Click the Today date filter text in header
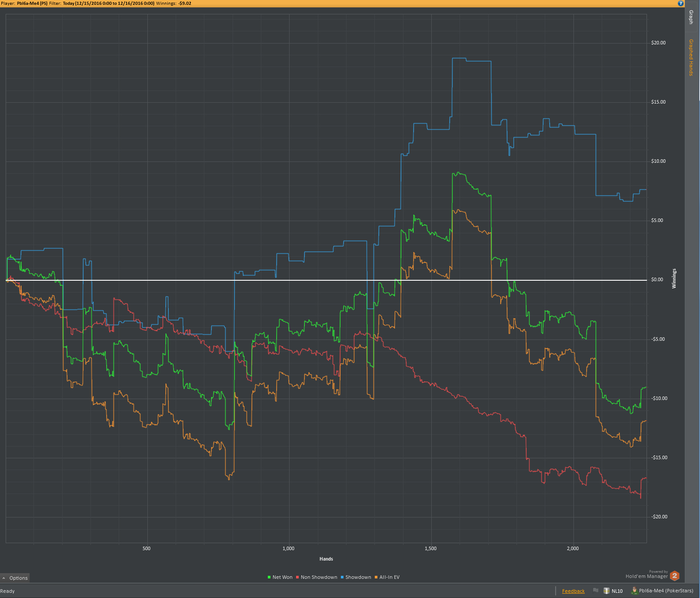700x598 pixels. [x=109, y=3]
